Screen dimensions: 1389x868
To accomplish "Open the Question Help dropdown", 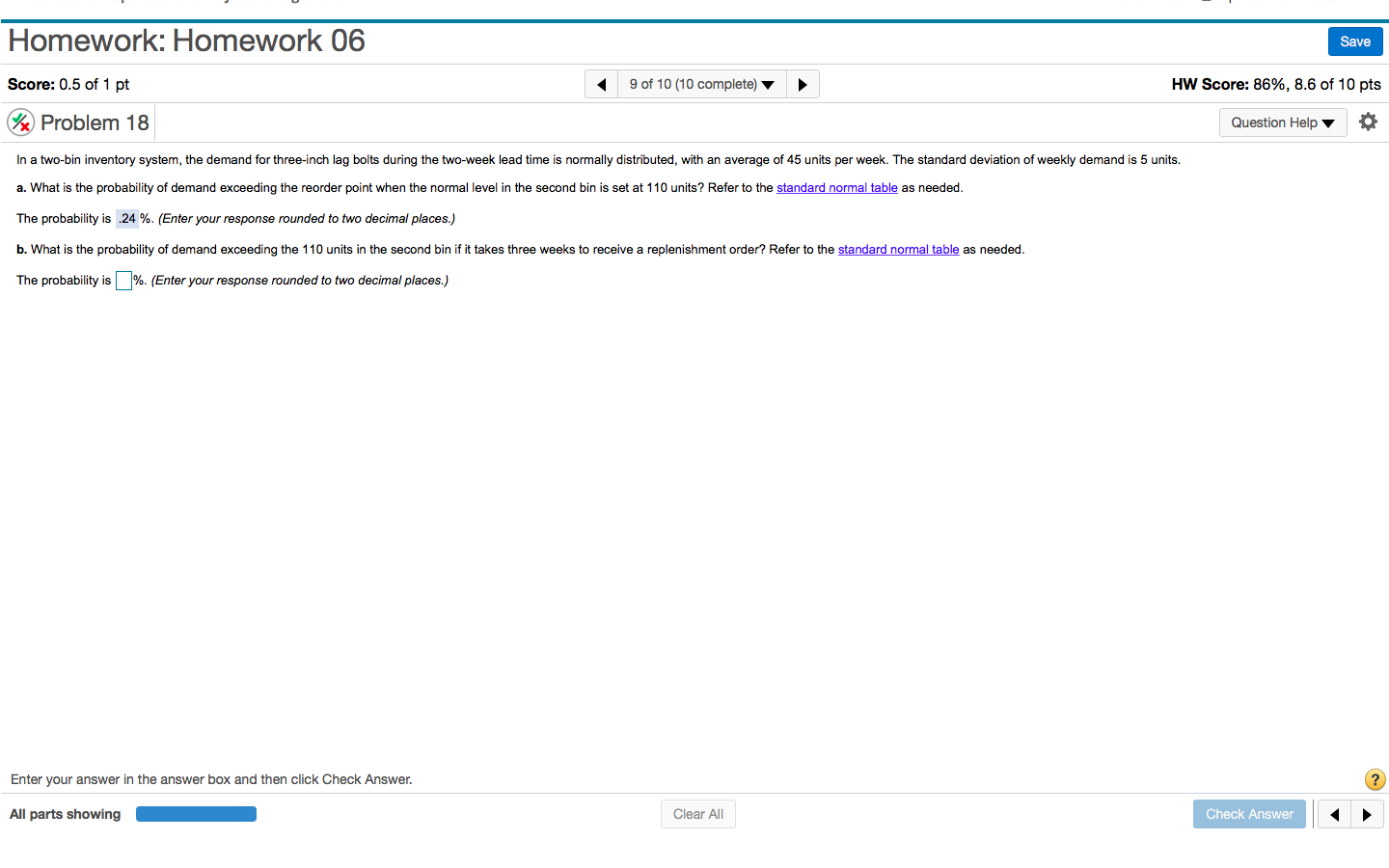I will point(1283,122).
